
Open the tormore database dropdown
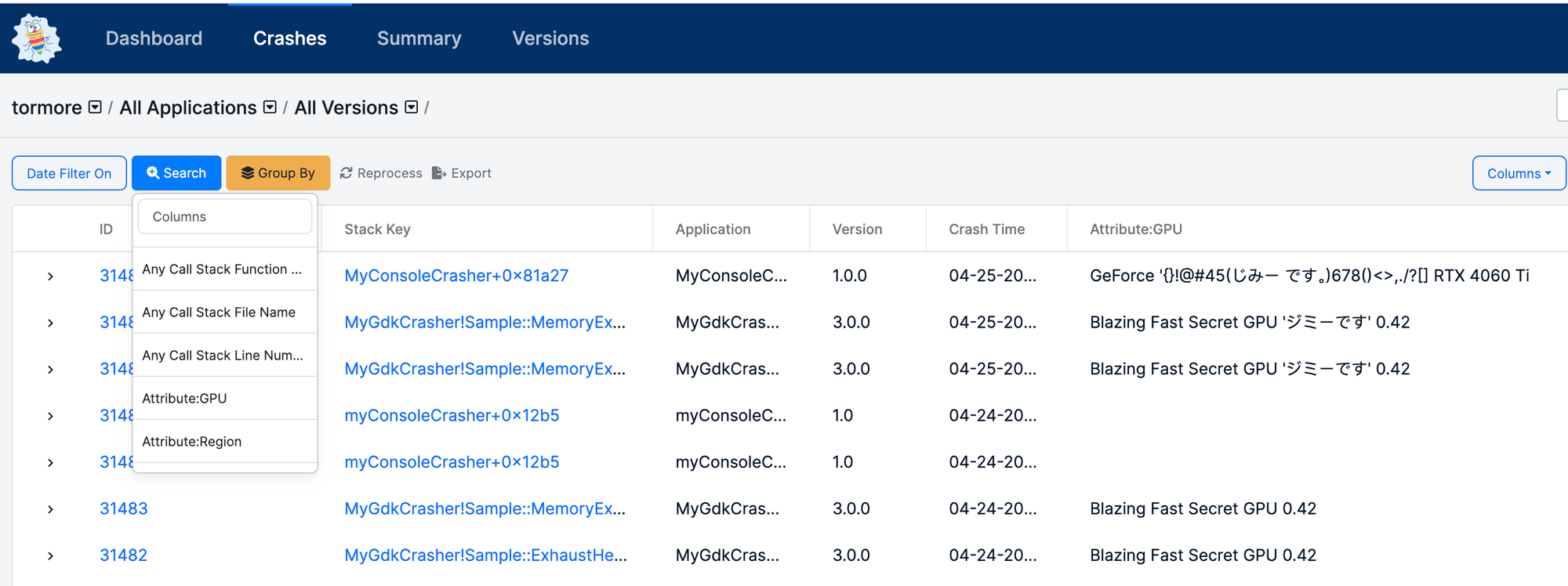[95, 107]
